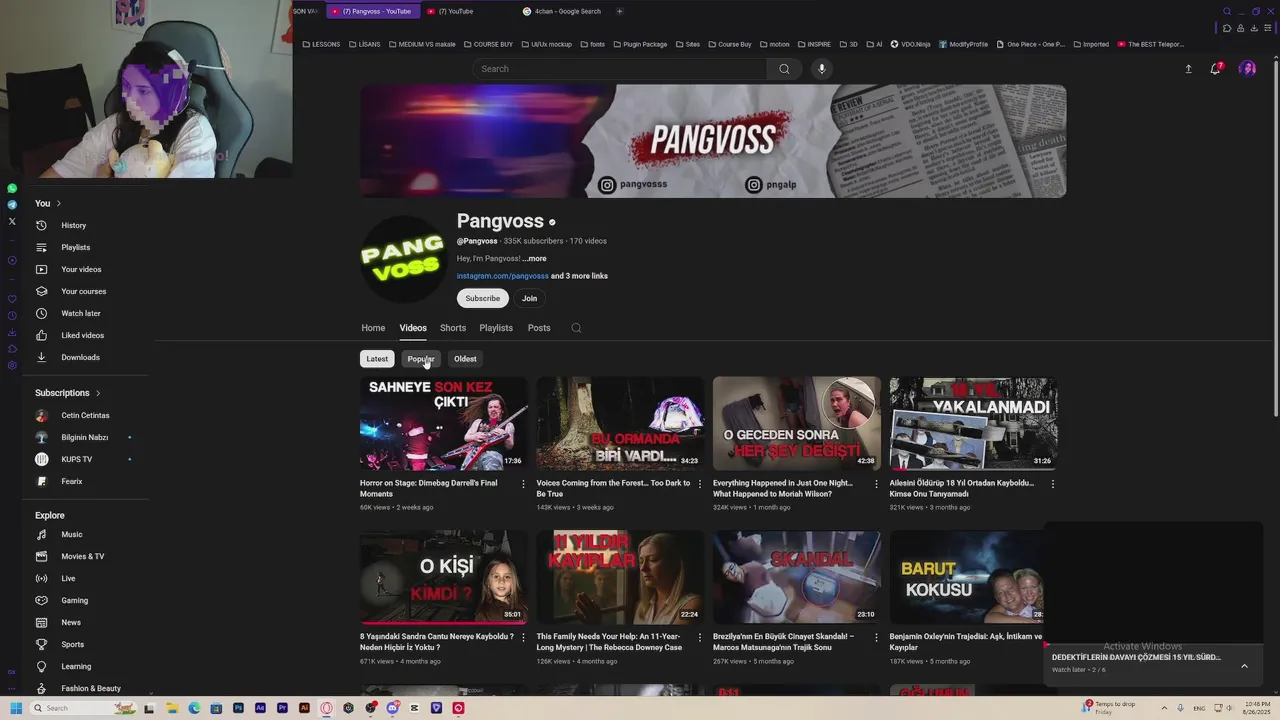Switch to the 4chan Google Search browser tab
The image size is (1280, 720).
pyautogui.click(x=560, y=11)
